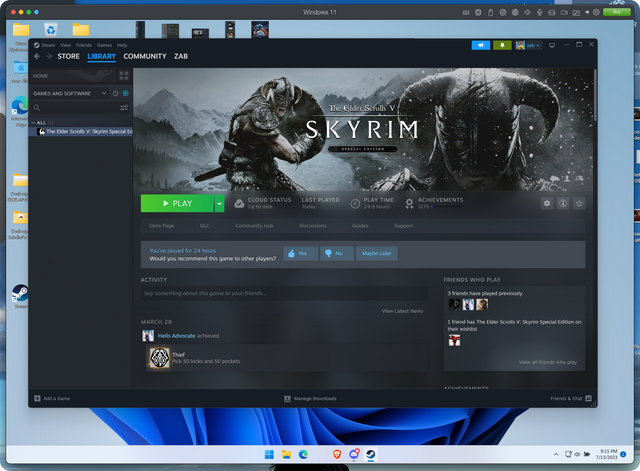640x471 pixels.
Task: Open advanced filters icon beside search
Action: click(125, 107)
